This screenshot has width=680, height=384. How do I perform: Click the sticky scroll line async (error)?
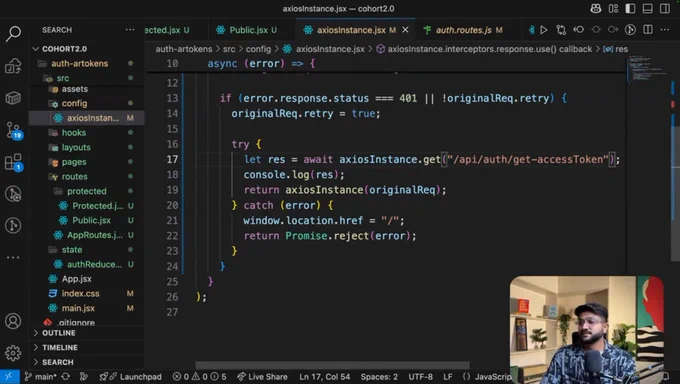click(262, 63)
